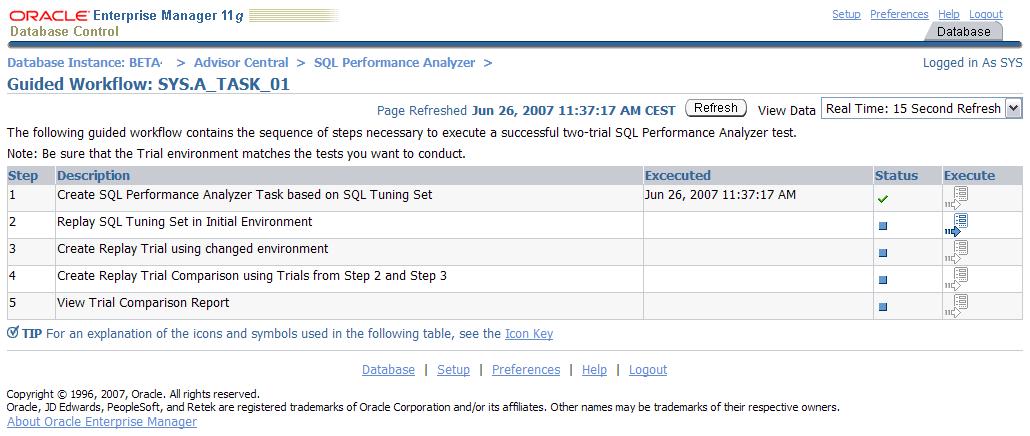The height and width of the screenshot is (436, 1030).
Task: Click the green checkmark status of step 1
Action: tap(882, 199)
